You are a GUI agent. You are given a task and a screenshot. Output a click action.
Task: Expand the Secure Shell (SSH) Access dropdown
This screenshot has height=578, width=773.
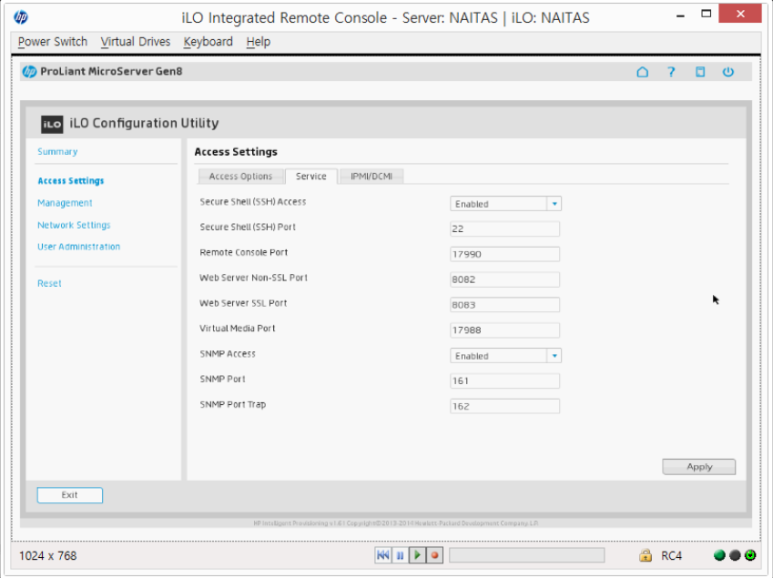tap(554, 203)
